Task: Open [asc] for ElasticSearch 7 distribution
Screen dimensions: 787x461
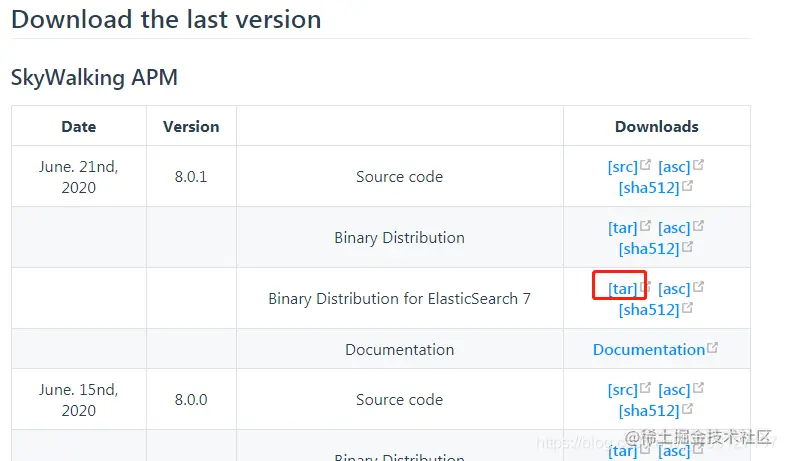Action: coord(674,289)
